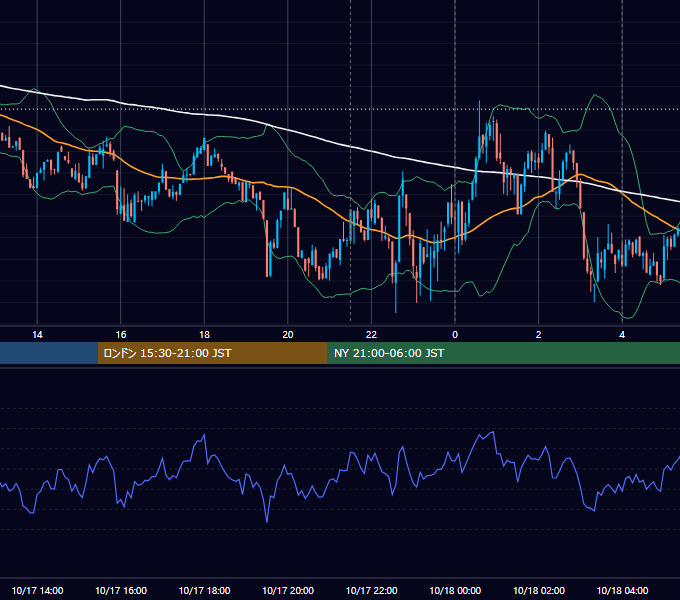Click the hour label 18 on chart axis
680x600 pixels.
[x=204, y=335]
